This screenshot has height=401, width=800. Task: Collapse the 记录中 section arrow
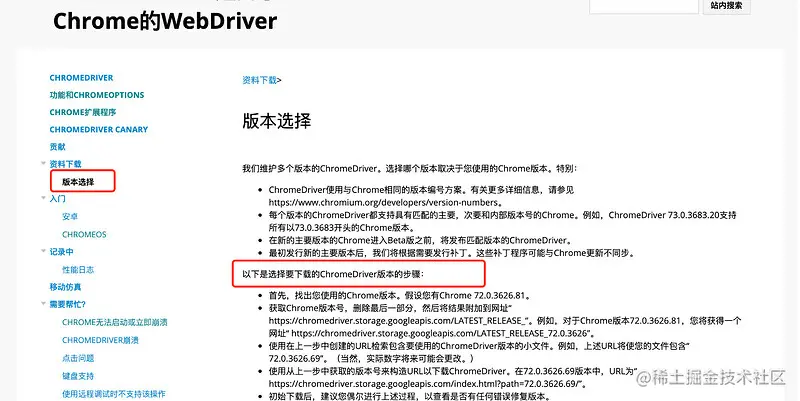point(43,251)
